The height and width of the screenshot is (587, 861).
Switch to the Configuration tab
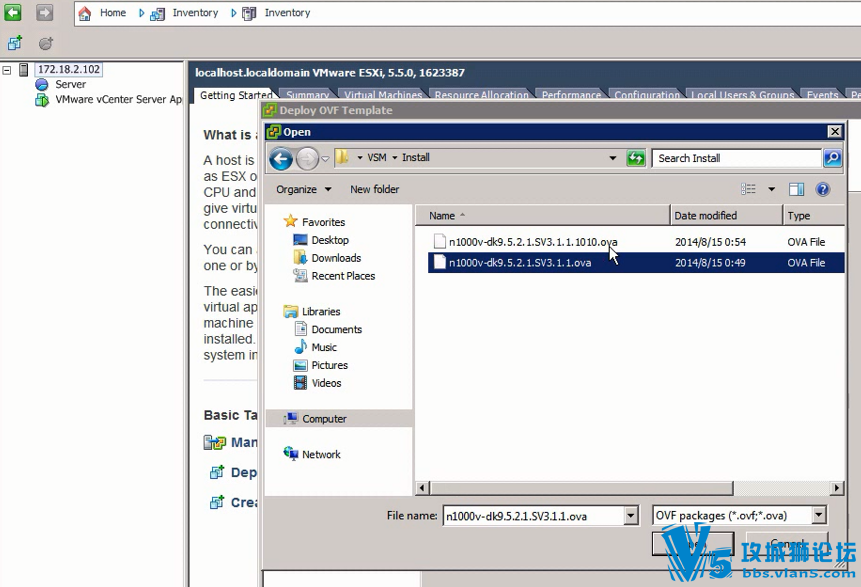pyautogui.click(x=647, y=96)
